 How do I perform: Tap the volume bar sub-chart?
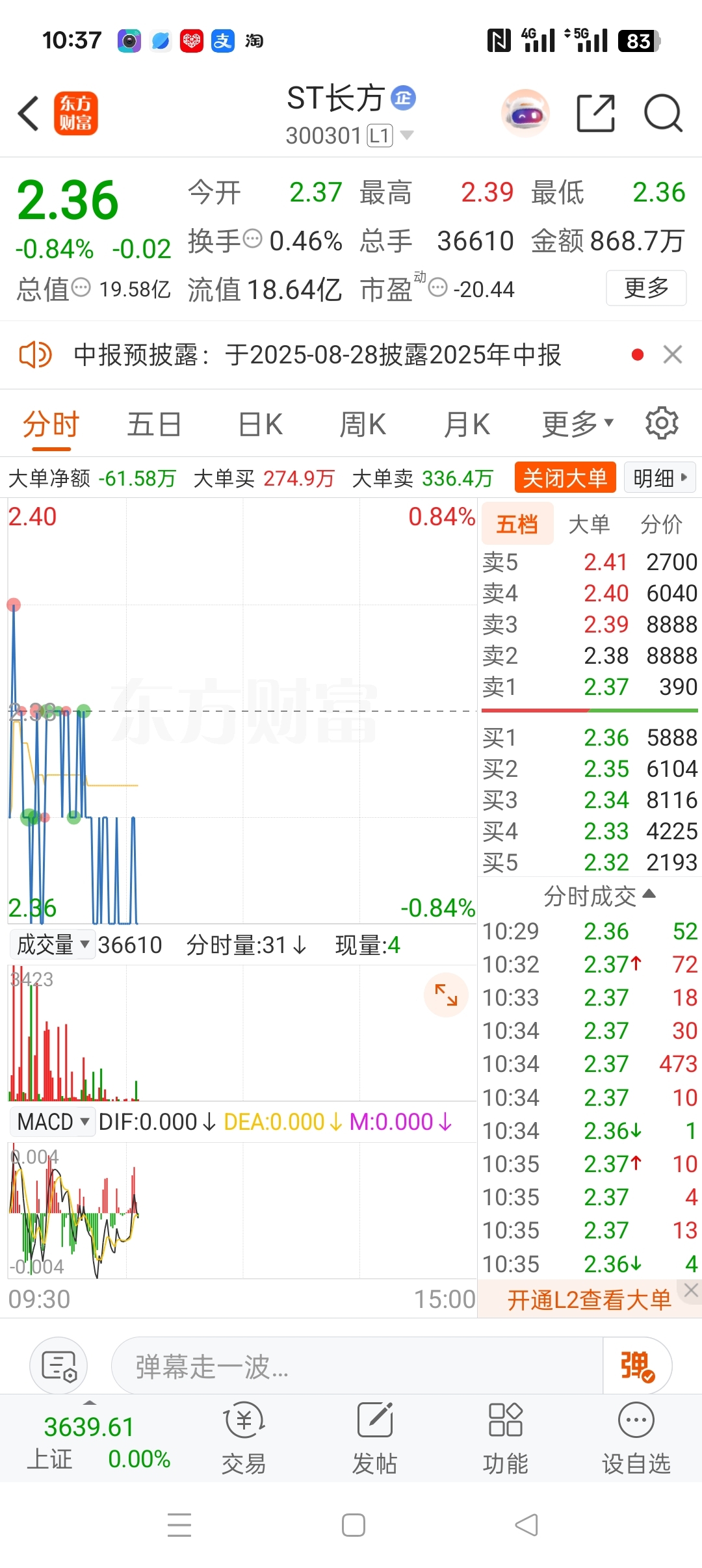point(242,1033)
